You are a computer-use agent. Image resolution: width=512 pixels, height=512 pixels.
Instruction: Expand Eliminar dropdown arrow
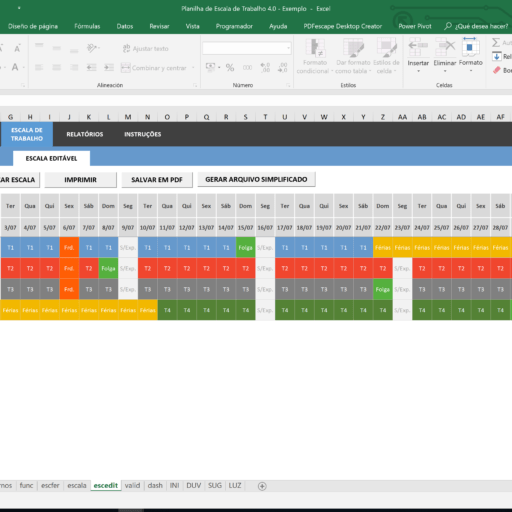[445, 71]
